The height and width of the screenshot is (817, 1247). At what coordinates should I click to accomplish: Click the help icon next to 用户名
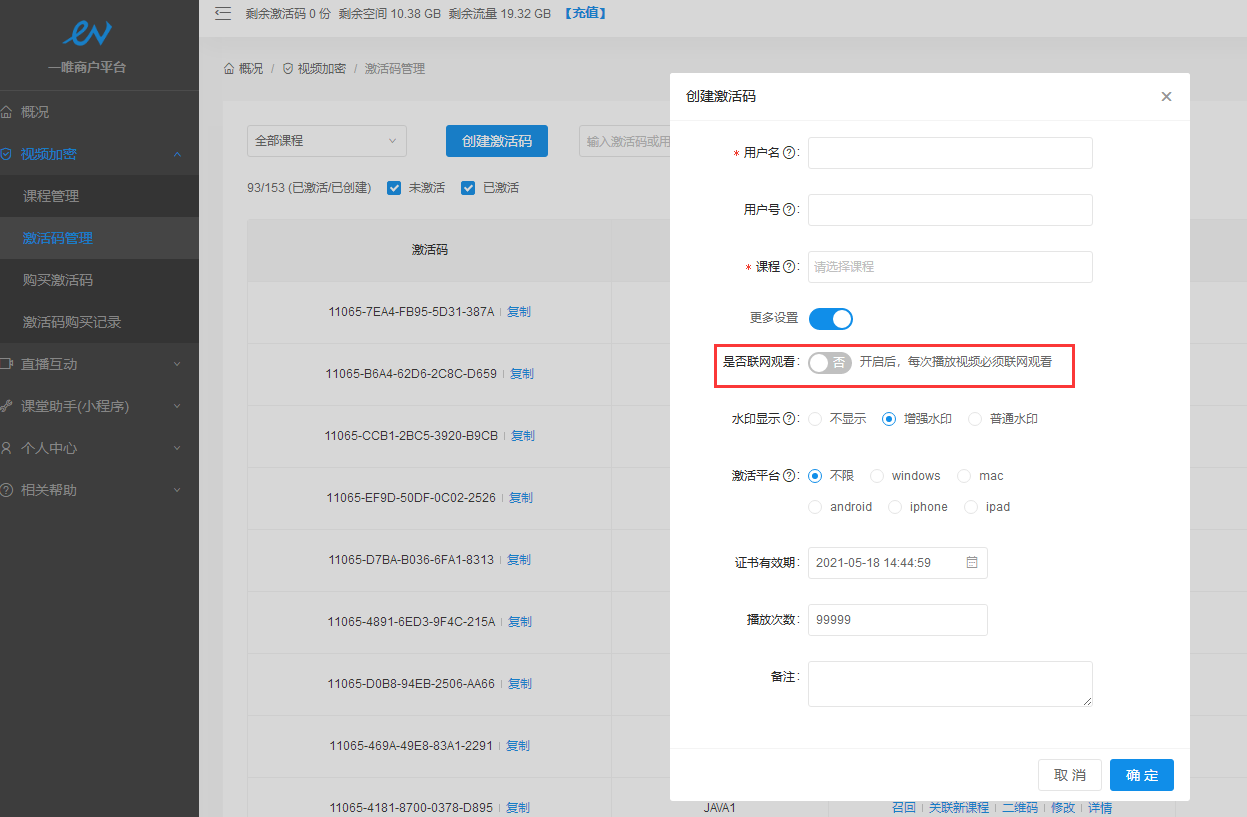tap(789, 153)
